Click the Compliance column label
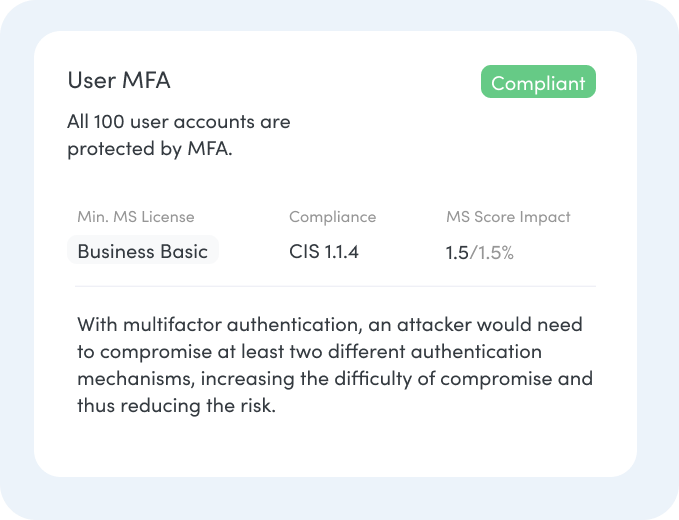The image size is (679, 520). click(332, 216)
